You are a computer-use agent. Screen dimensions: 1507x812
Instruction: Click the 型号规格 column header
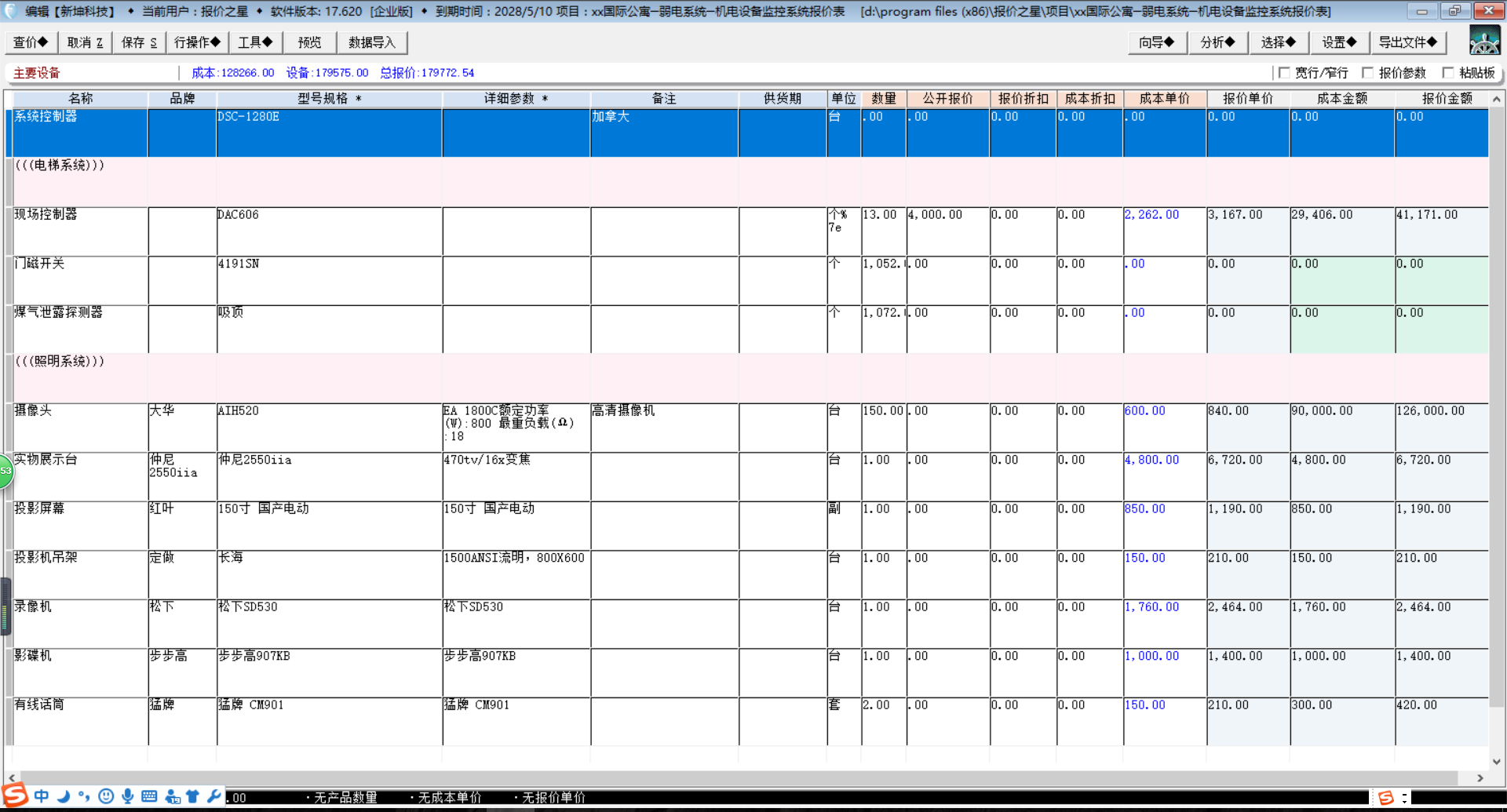(329, 98)
